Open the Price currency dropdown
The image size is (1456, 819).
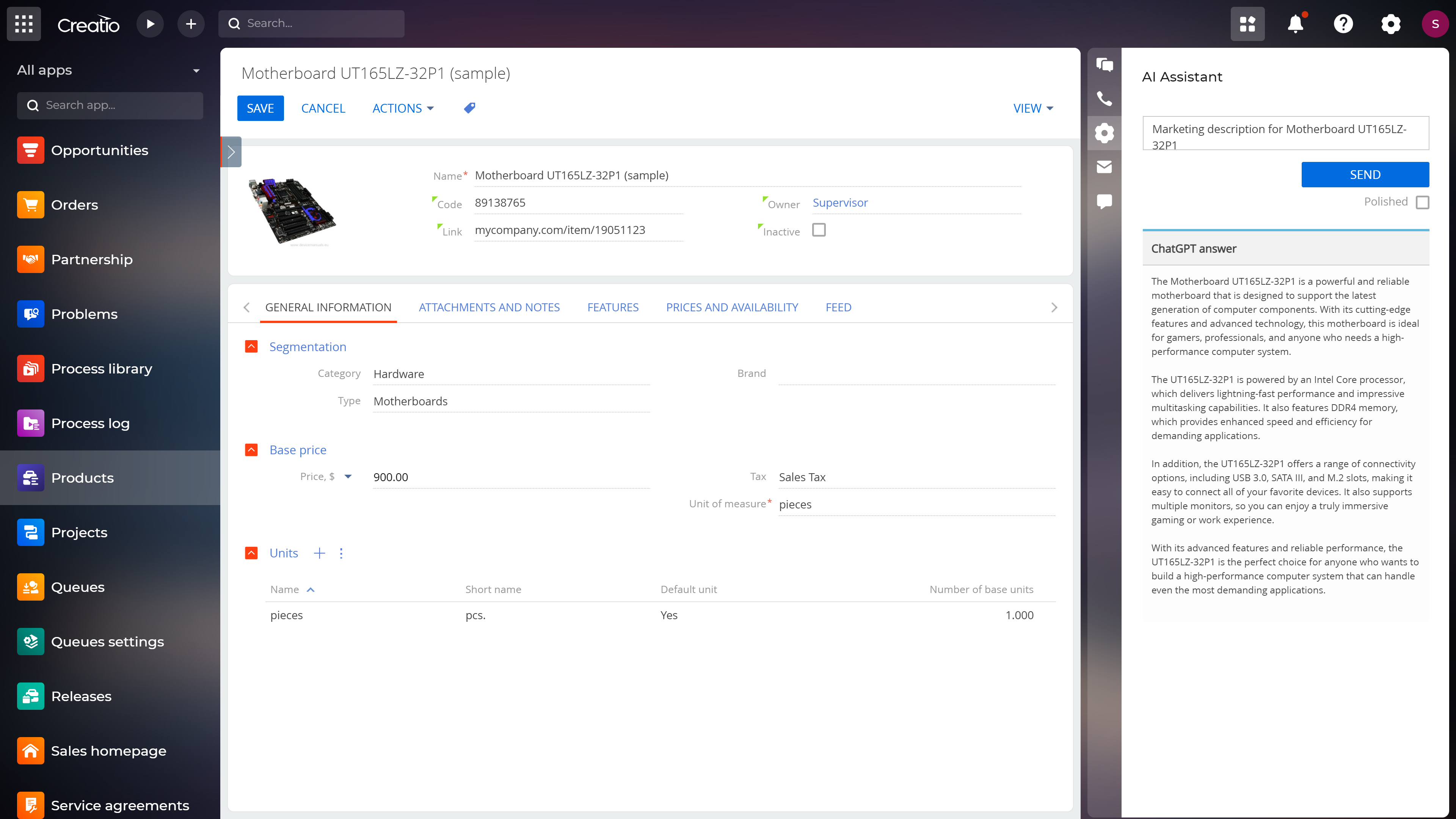tap(348, 477)
